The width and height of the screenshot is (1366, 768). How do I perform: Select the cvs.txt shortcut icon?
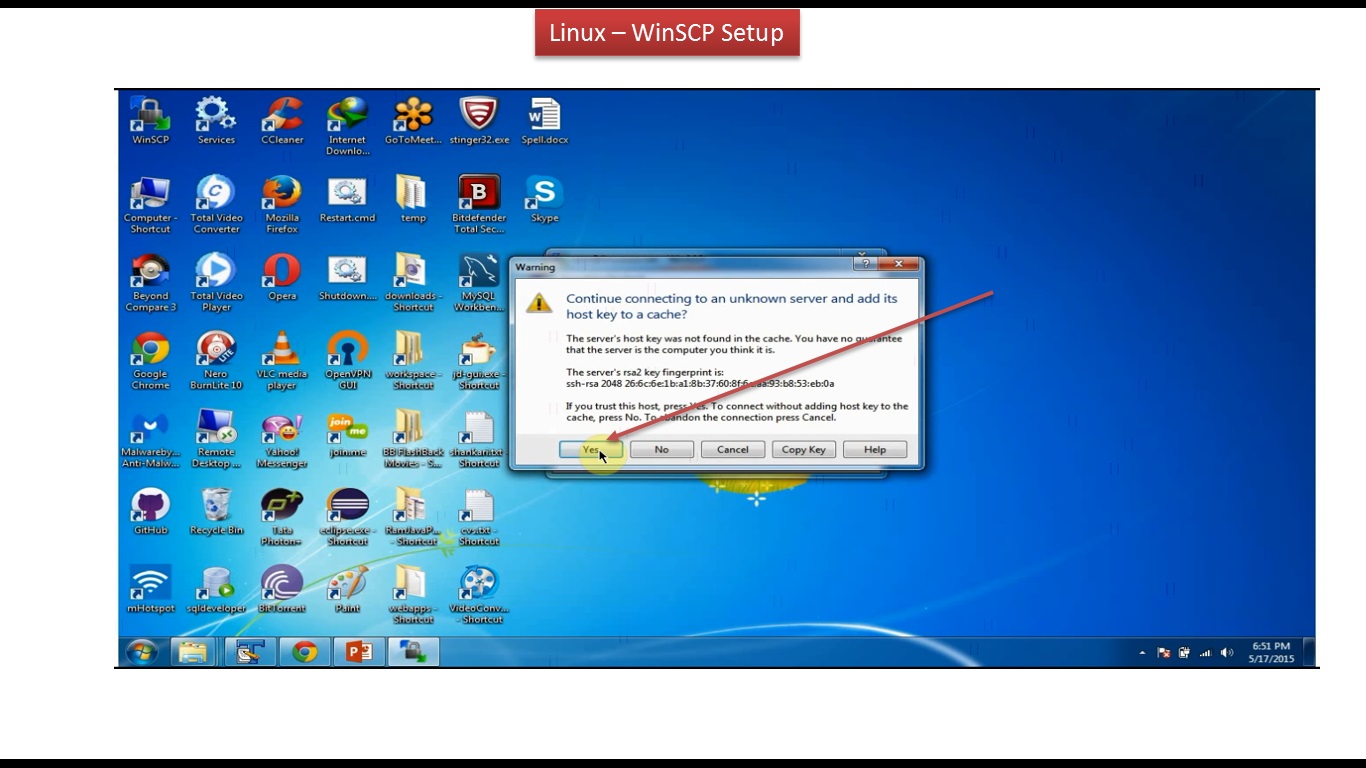479,517
